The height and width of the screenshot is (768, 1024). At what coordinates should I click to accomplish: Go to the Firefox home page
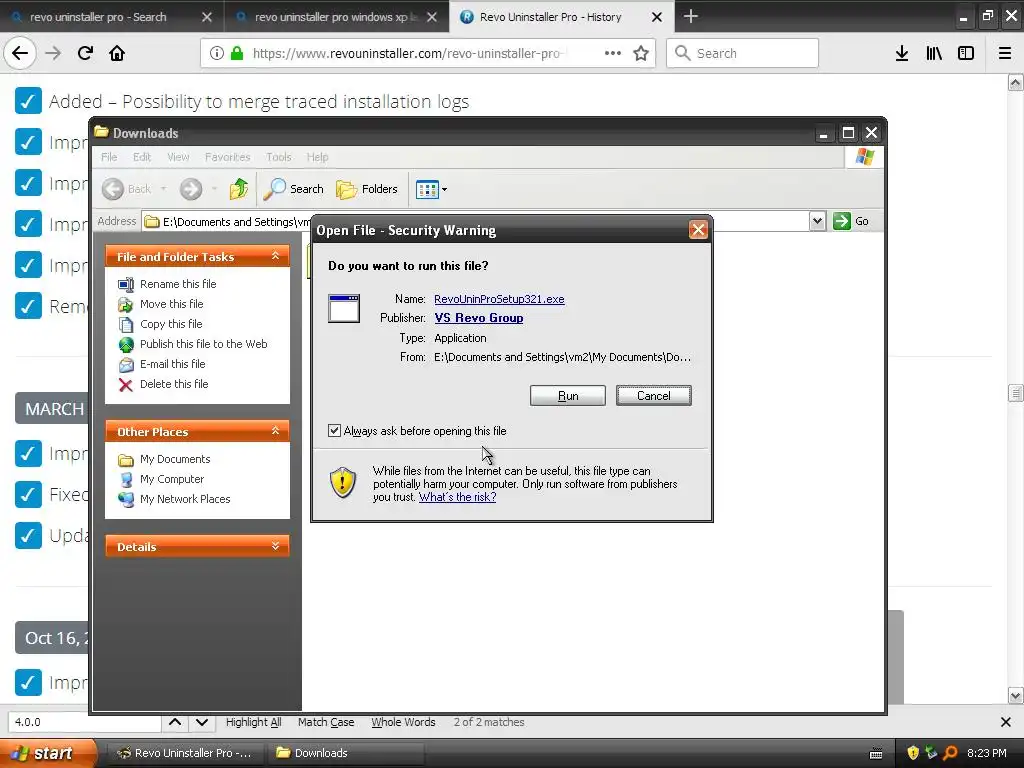tap(117, 54)
